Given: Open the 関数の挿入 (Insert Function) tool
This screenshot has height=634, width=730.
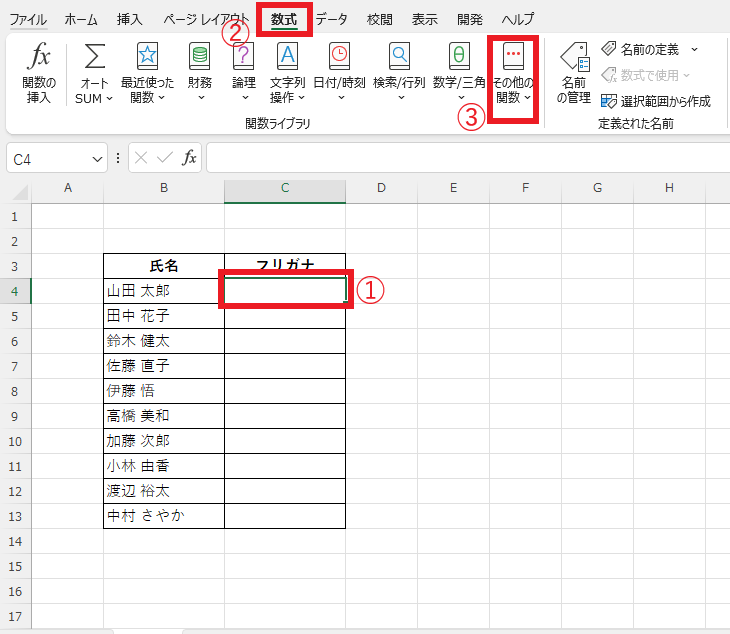Looking at the screenshot, I should [39, 73].
